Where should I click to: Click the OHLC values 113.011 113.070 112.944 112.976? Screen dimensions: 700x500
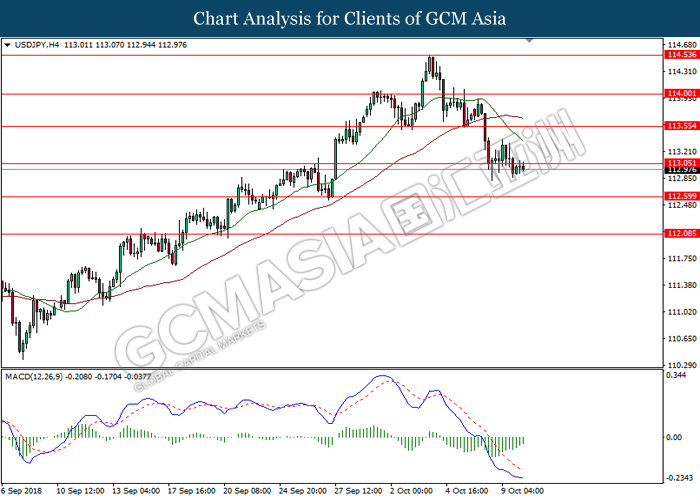pyautogui.click(x=125, y=45)
